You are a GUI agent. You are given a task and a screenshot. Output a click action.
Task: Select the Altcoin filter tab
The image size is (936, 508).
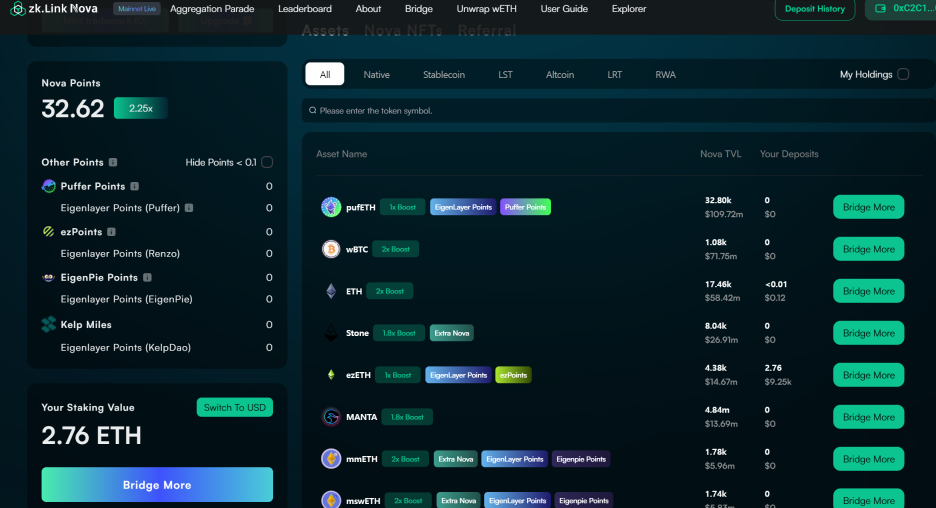coord(560,75)
